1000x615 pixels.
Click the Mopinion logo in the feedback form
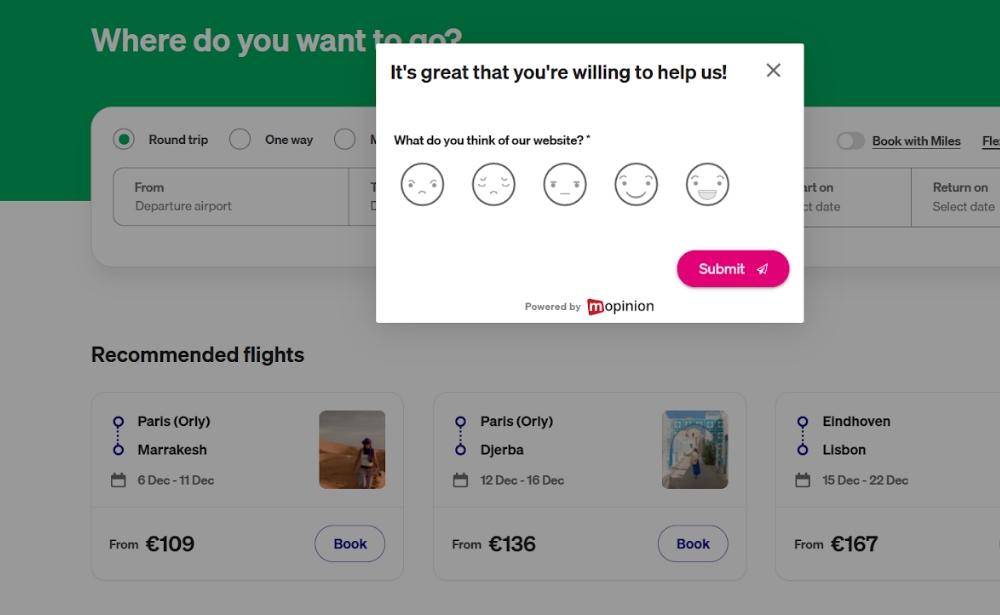click(620, 306)
